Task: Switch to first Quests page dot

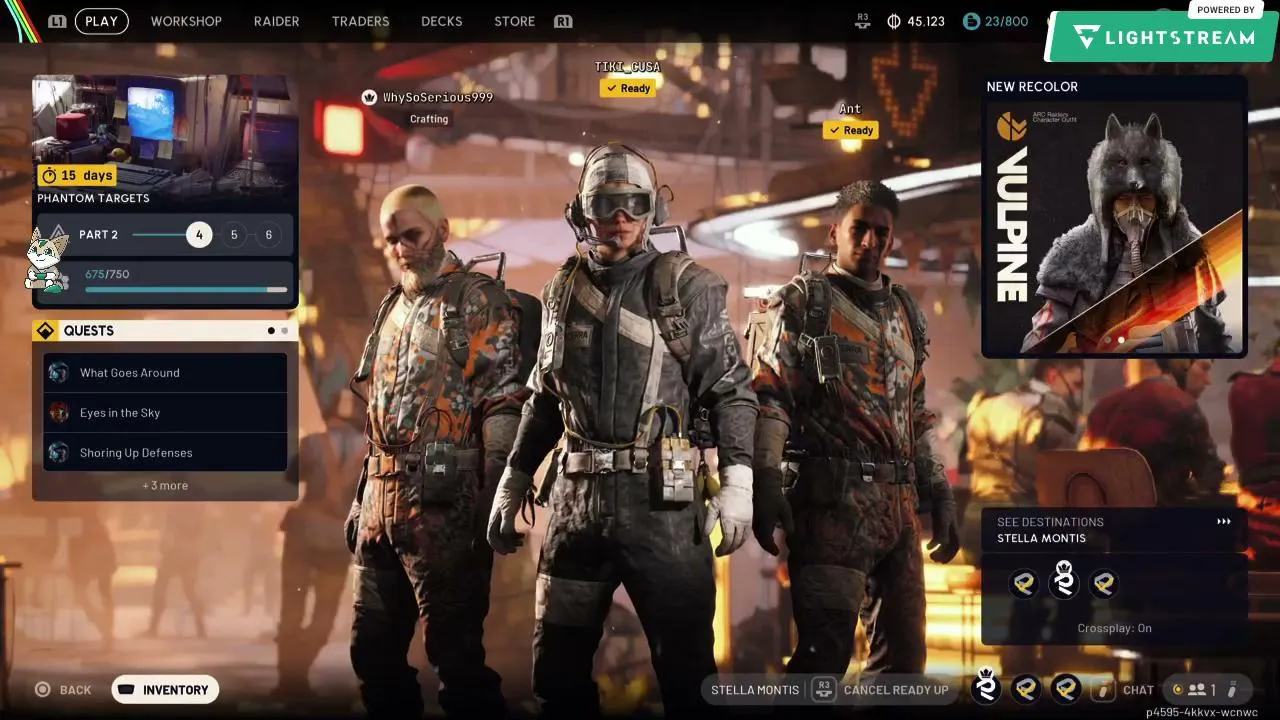Action: (x=271, y=331)
